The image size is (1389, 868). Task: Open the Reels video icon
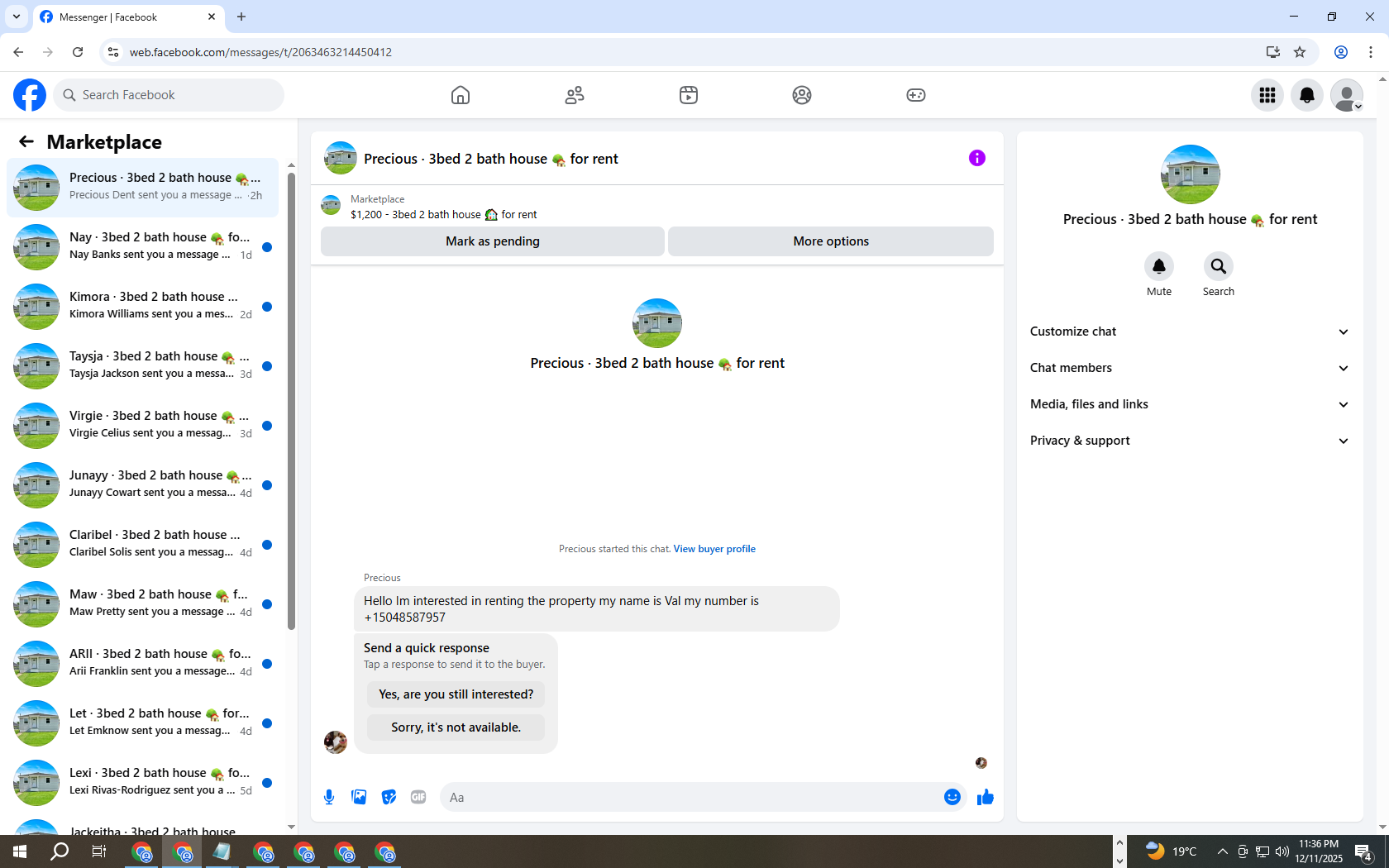[689, 95]
